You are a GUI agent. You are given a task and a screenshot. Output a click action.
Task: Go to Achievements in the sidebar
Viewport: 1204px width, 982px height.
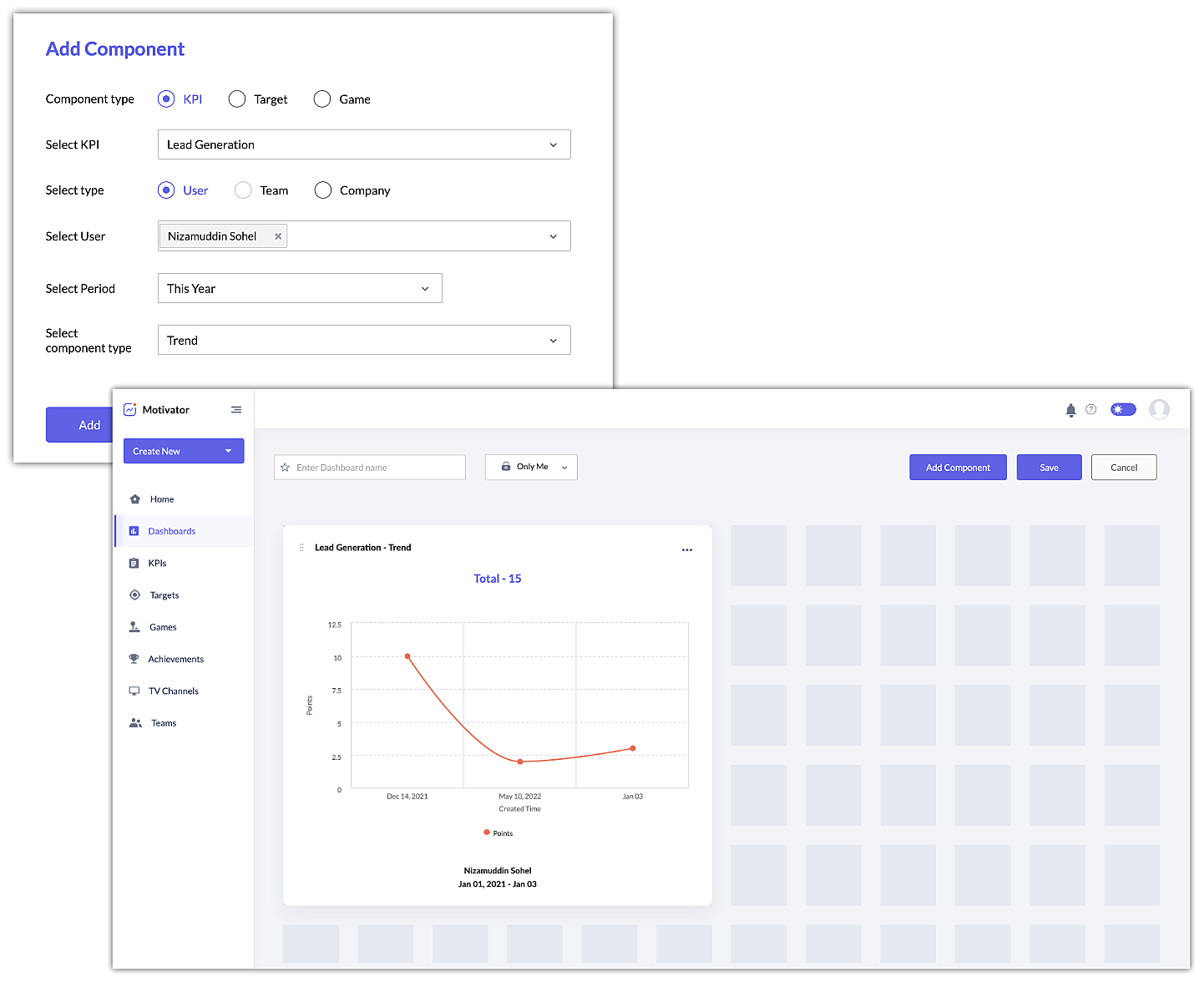pyautogui.click(x=175, y=659)
